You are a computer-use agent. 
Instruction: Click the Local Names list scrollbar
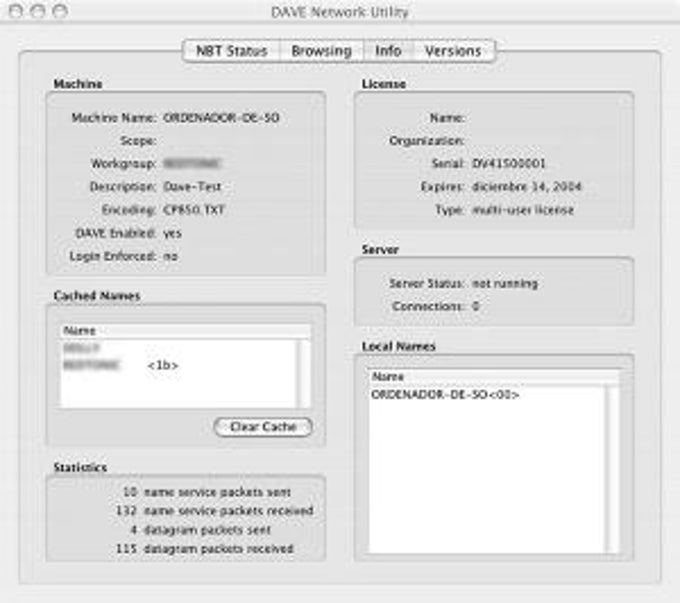pos(613,469)
